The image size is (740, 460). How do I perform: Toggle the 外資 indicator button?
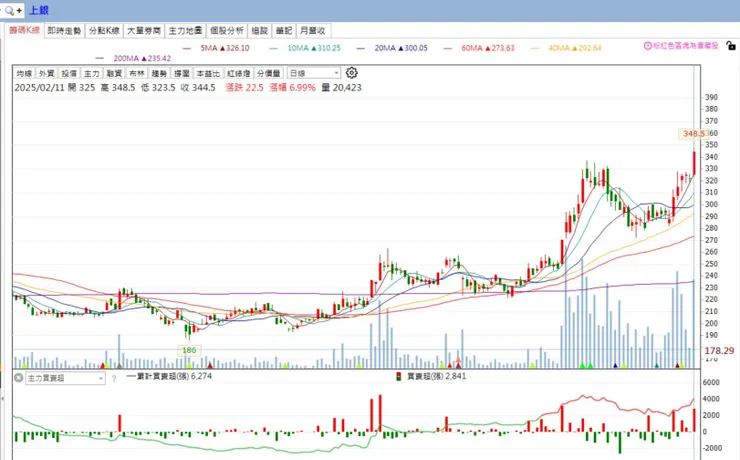point(47,73)
